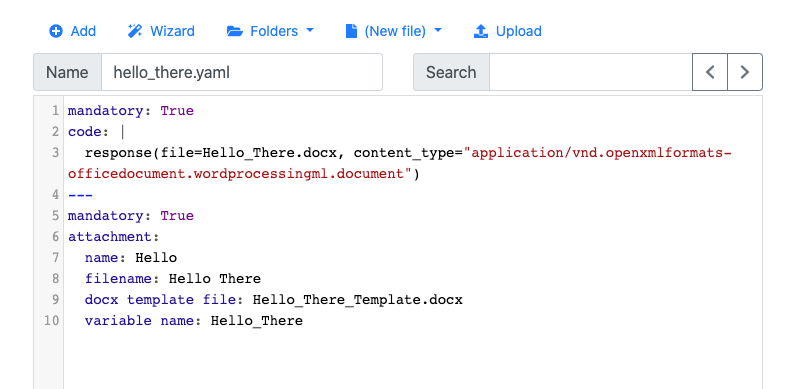The image size is (788, 389).
Task: Click the "Hello There" value on line 8
Action: pos(215,279)
